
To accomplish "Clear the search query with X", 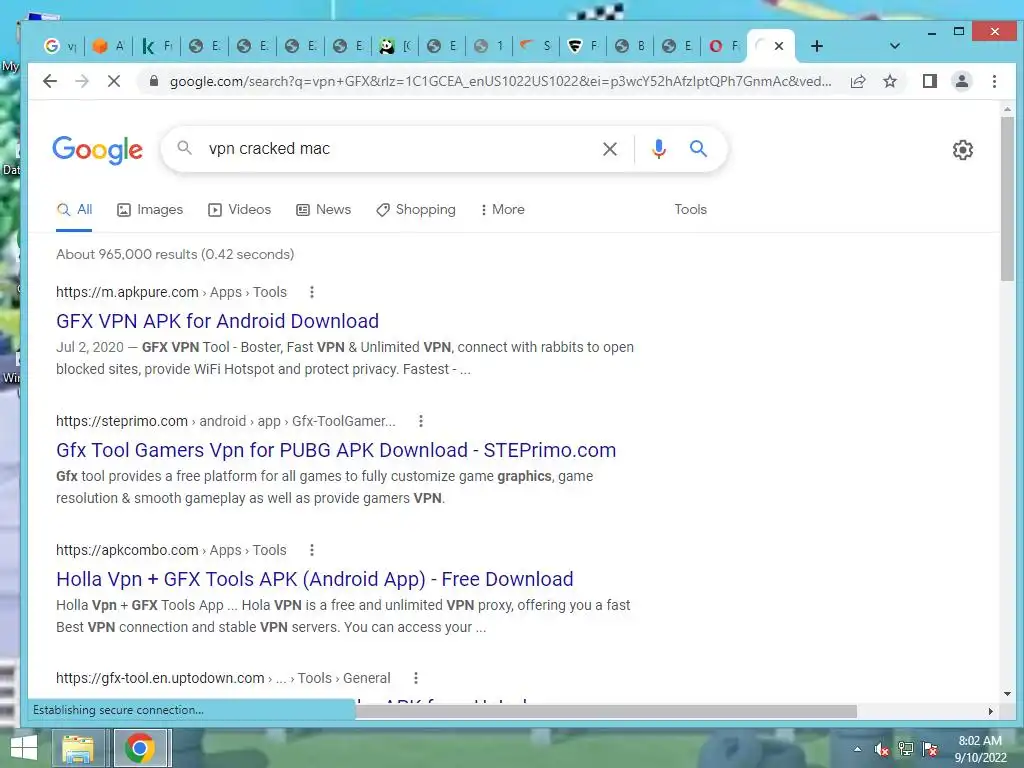I will click(x=610, y=149).
